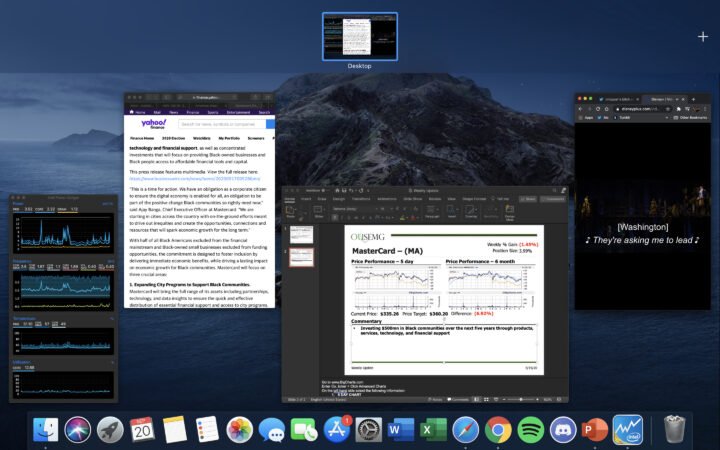Add a new desktop with plus button

[x=703, y=36]
